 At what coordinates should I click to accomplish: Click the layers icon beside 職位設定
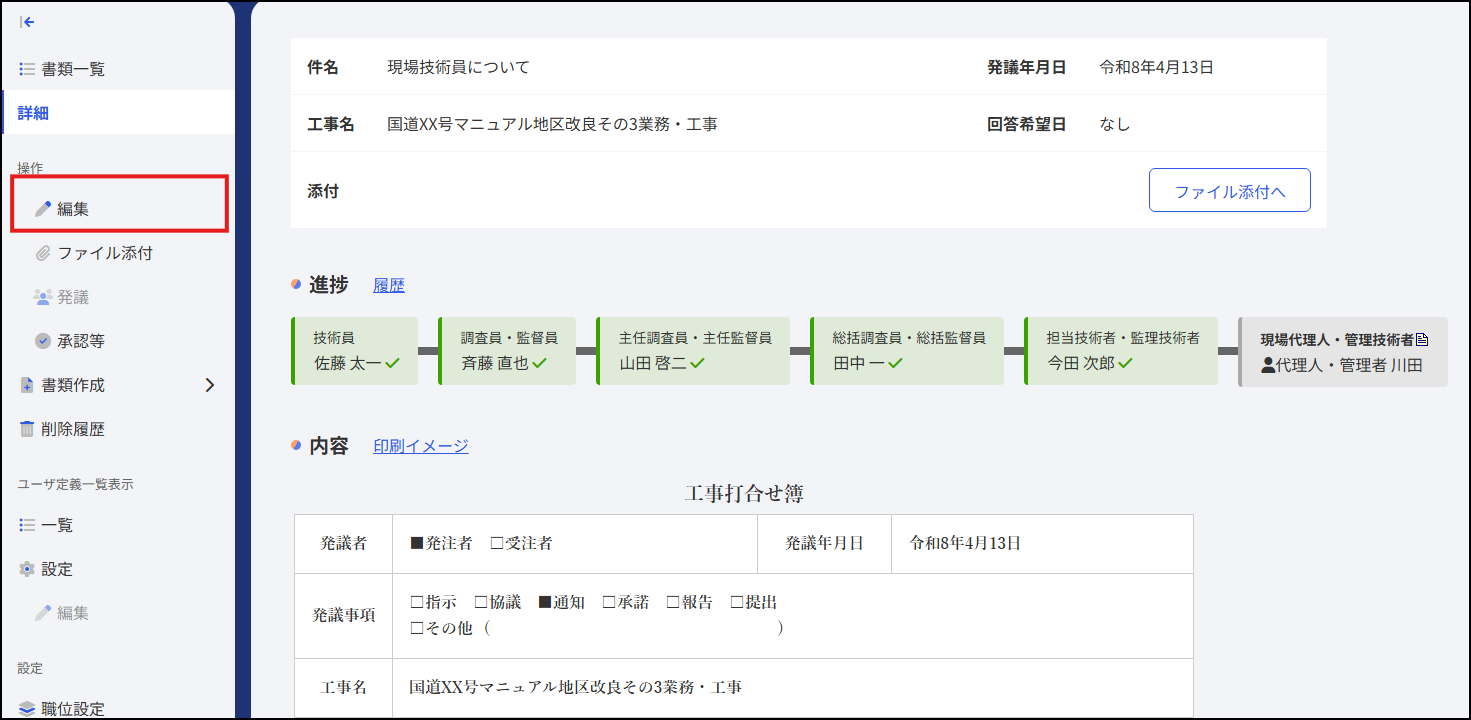click(x=27, y=709)
